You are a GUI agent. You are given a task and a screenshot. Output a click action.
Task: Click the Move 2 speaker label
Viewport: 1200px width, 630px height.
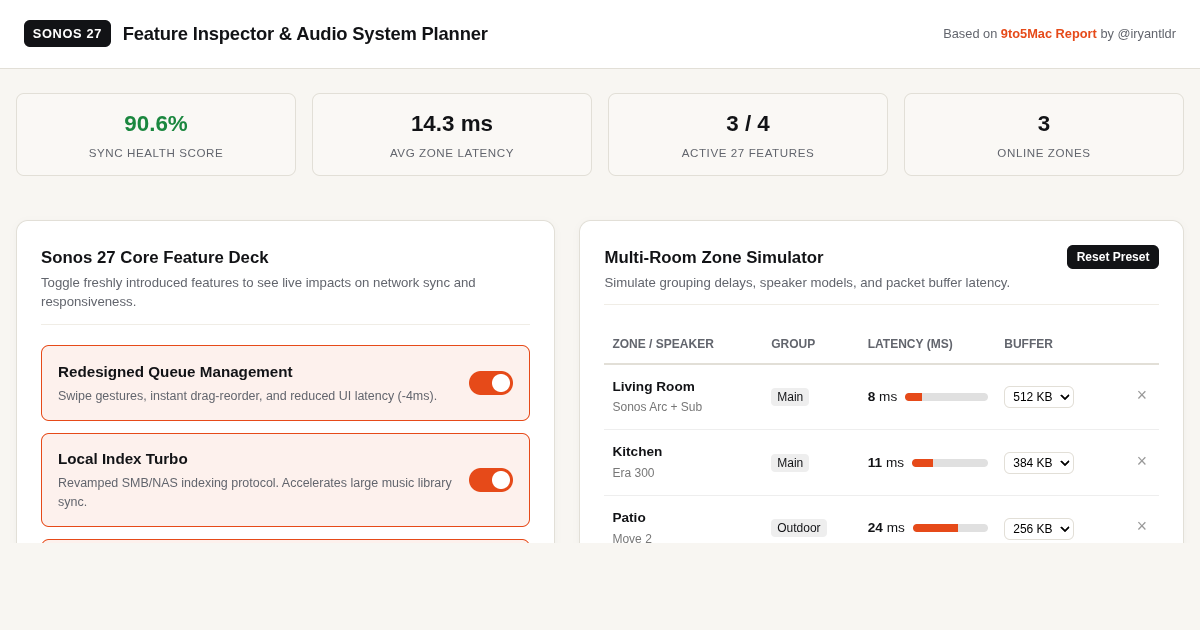pos(632,538)
